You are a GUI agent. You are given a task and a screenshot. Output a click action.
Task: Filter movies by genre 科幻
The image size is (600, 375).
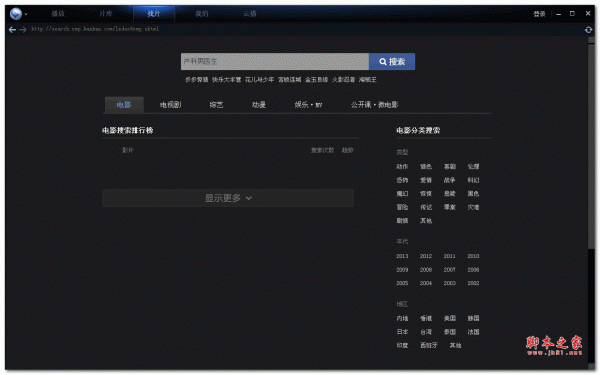click(x=473, y=180)
